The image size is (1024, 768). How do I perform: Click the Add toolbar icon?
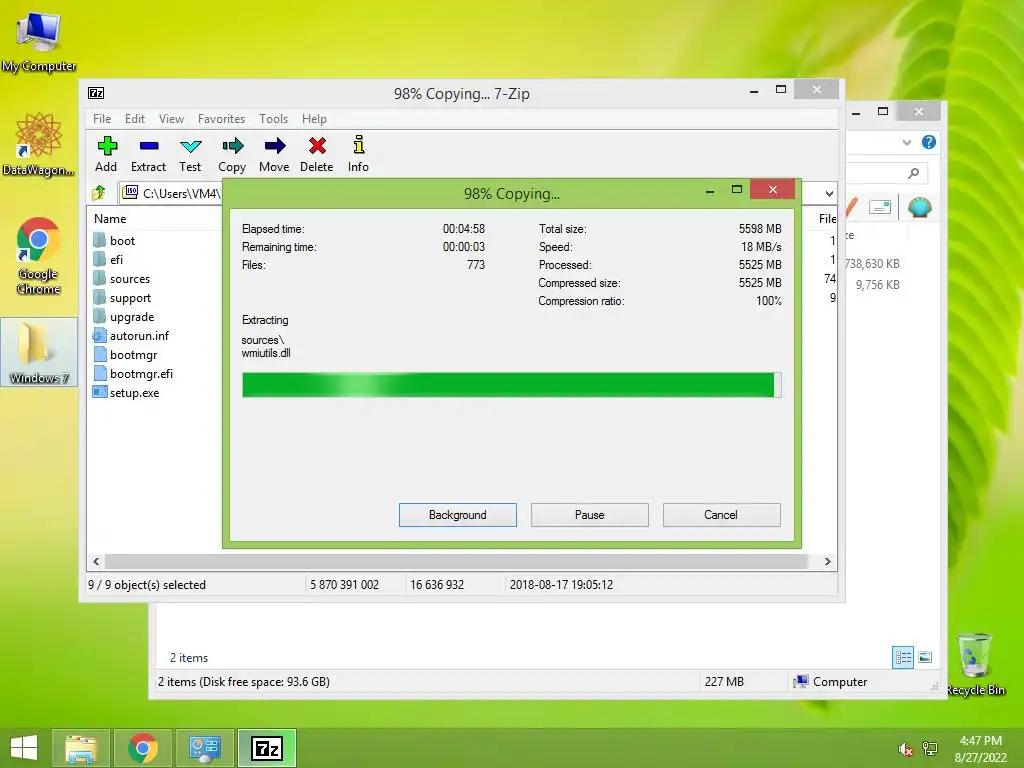pos(106,154)
